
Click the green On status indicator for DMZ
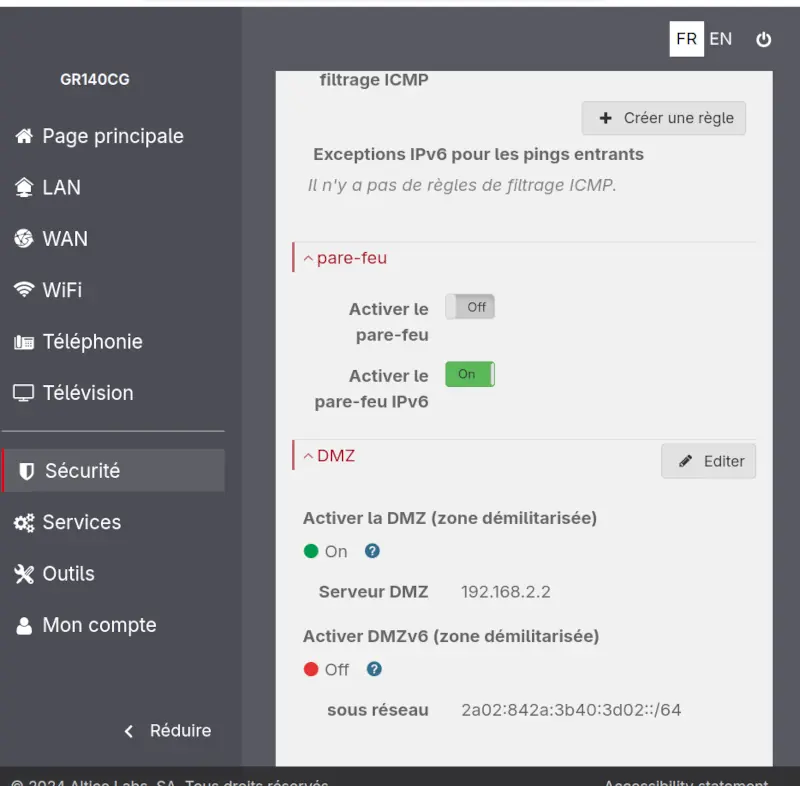(311, 551)
